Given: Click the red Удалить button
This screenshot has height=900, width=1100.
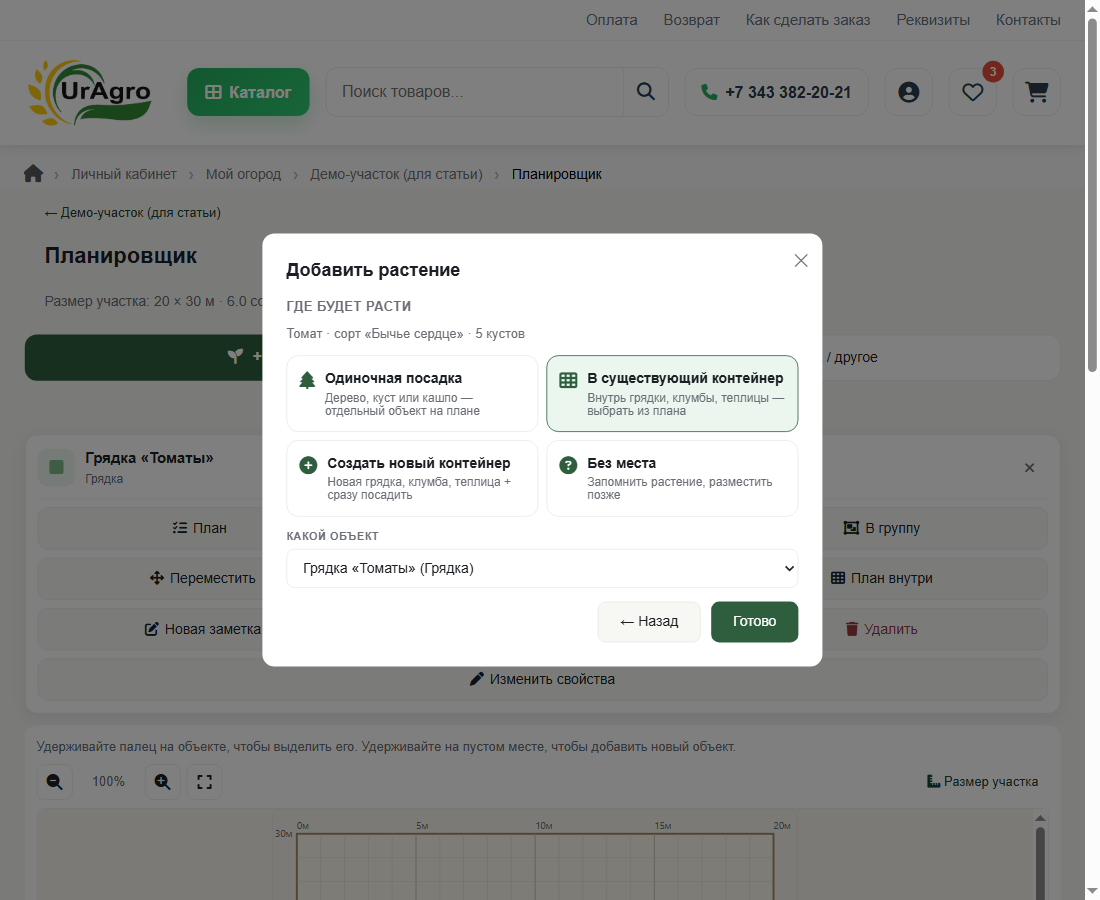Looking at the screenshot, I should point(881,629).
